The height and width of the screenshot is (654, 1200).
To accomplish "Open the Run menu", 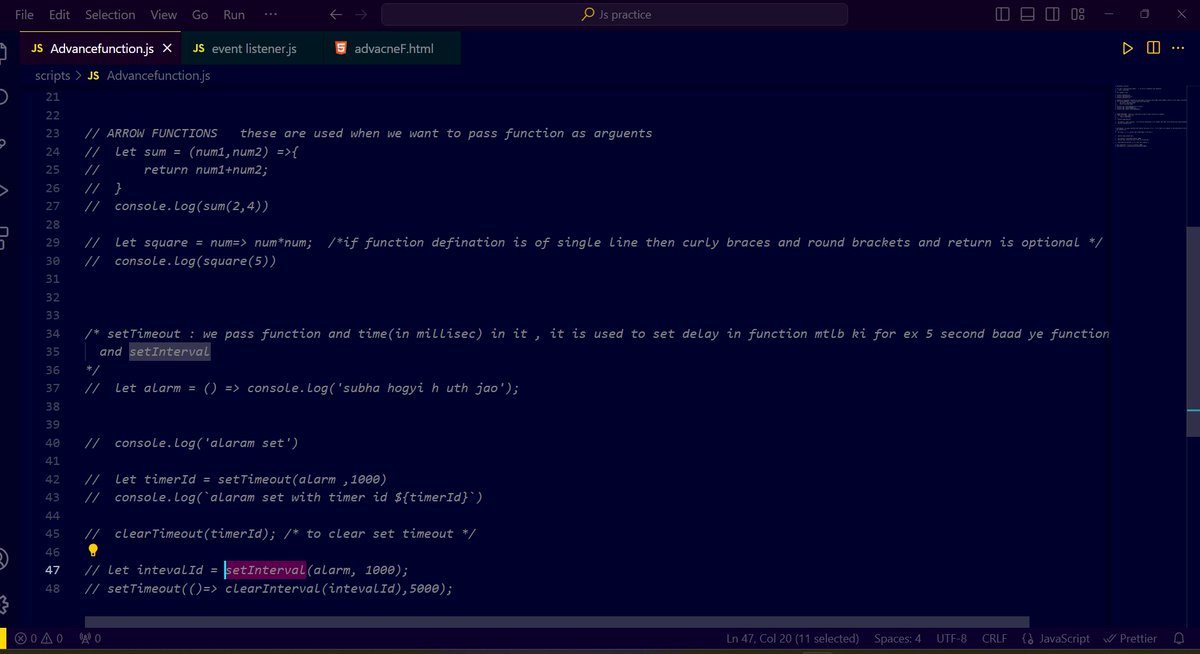I will (x=233, y=15).
